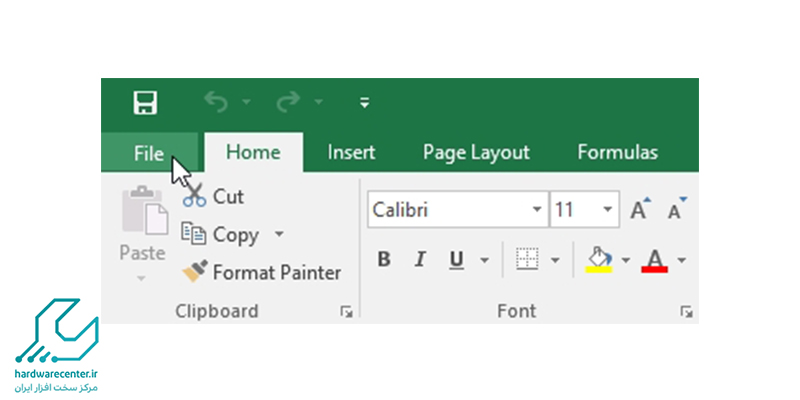Expand the Copy options arrow
This screenshot has height=400, width=800.
(279, 234)
